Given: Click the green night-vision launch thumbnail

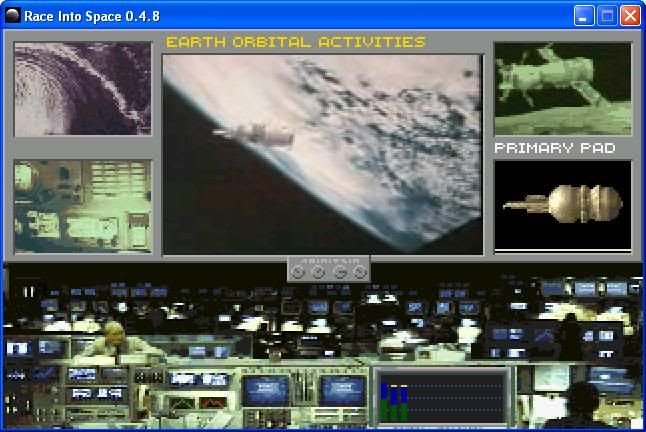Looking at the screenshot, I should 563,89.
